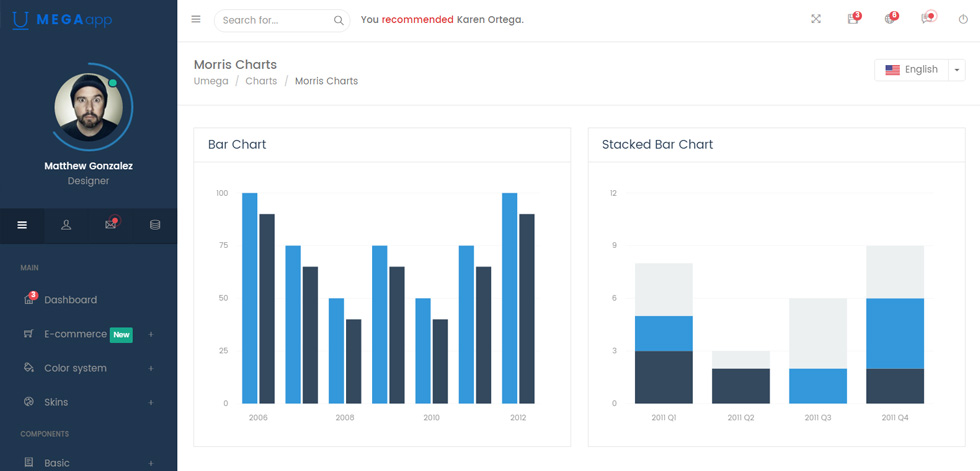Open the language dropdown caret
Screen dimensions: 980x471
(957, 70)
